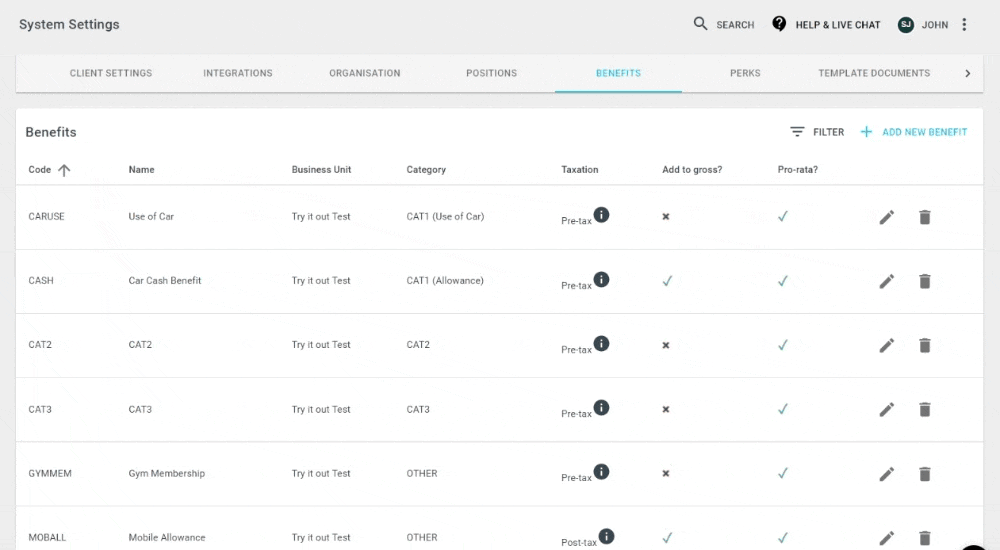1000x550 pixels.
Task: Edit the Use of Car benefit
Action: [x=886, y=217]
